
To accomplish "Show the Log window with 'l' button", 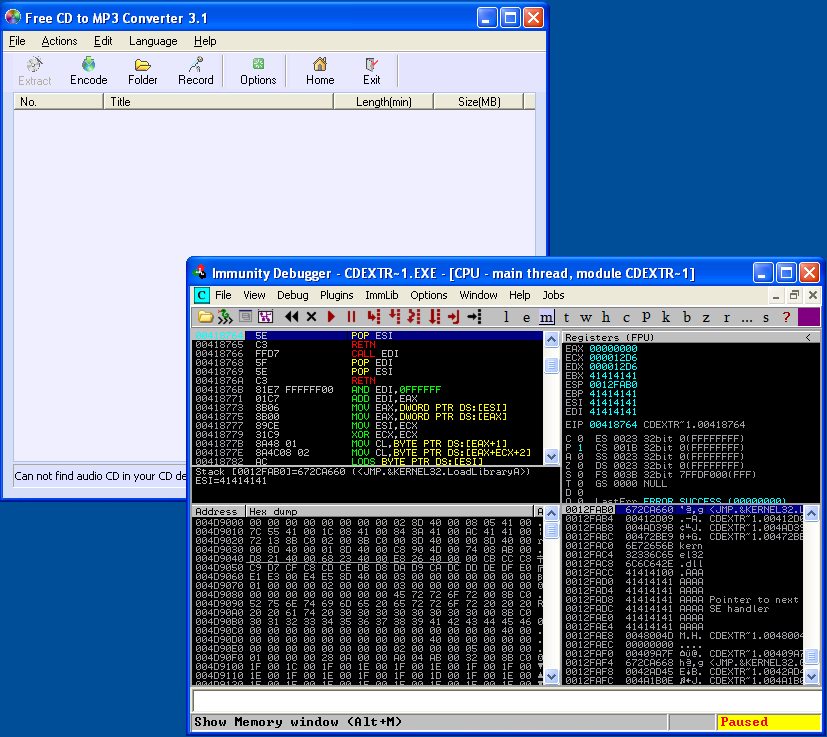I will click(506, 317).
